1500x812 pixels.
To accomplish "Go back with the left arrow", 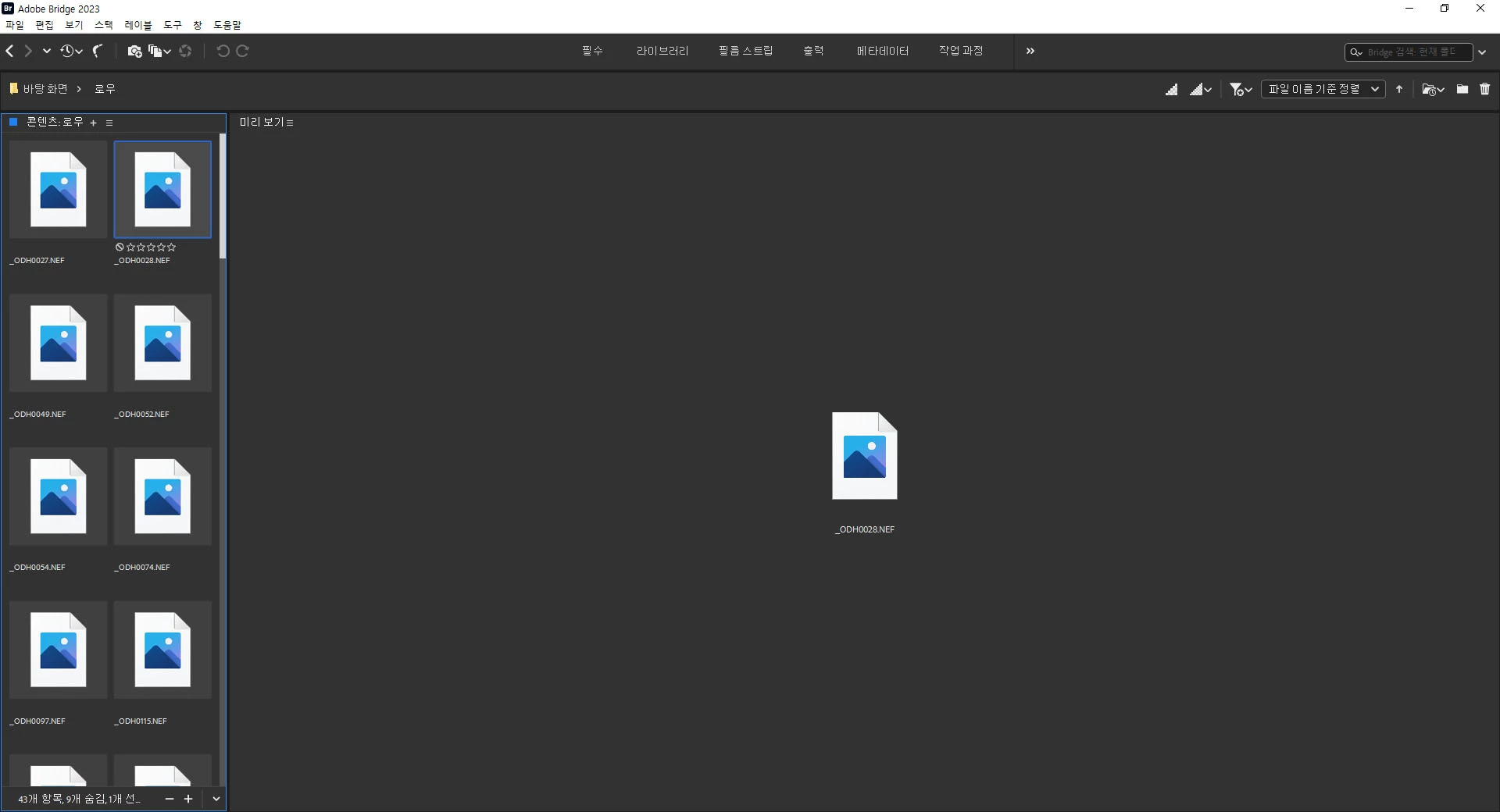I will click(x=9, y=51).
